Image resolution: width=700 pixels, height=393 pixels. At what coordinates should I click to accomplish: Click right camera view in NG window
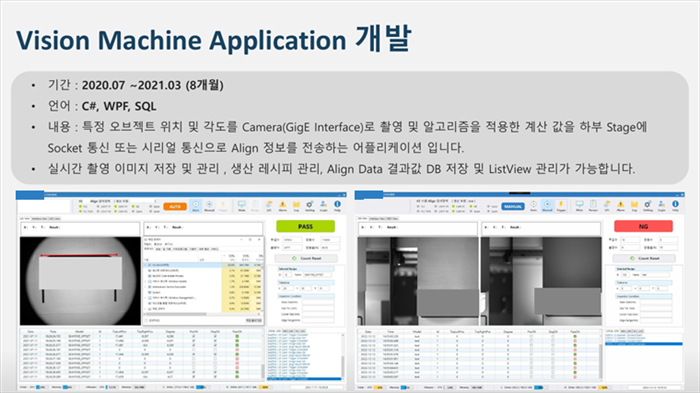pos(542,281)
